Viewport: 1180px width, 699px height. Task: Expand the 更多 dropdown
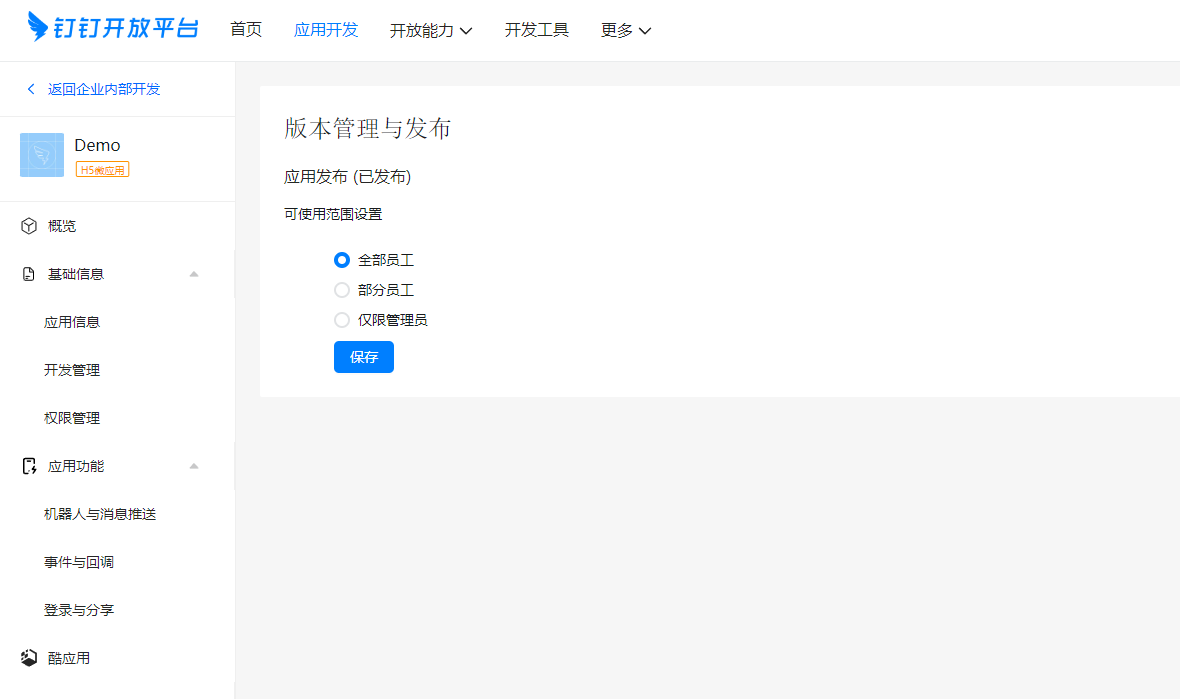click(x=625, y=30)
